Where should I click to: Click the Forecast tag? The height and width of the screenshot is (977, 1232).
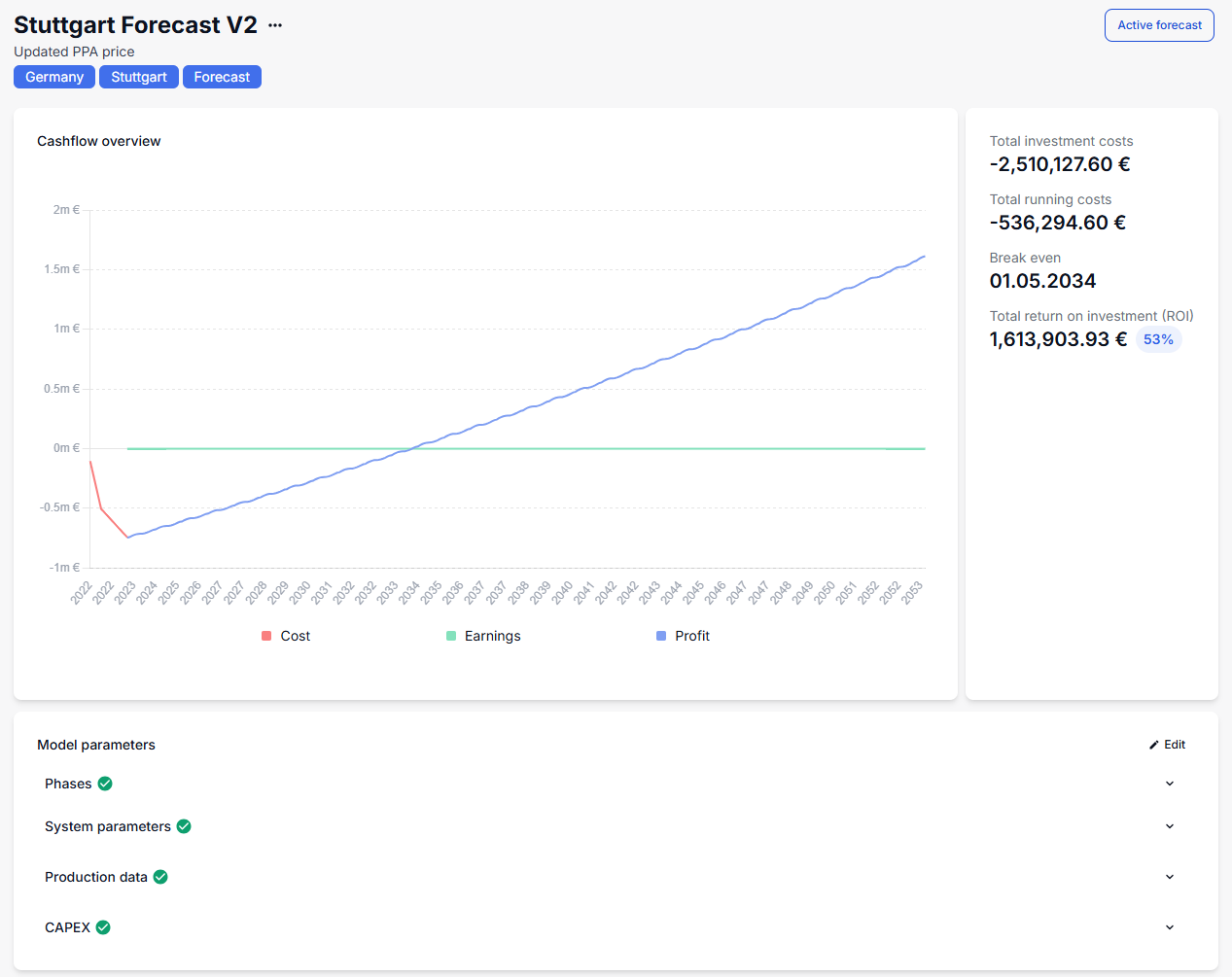click(x=222, y=77)
